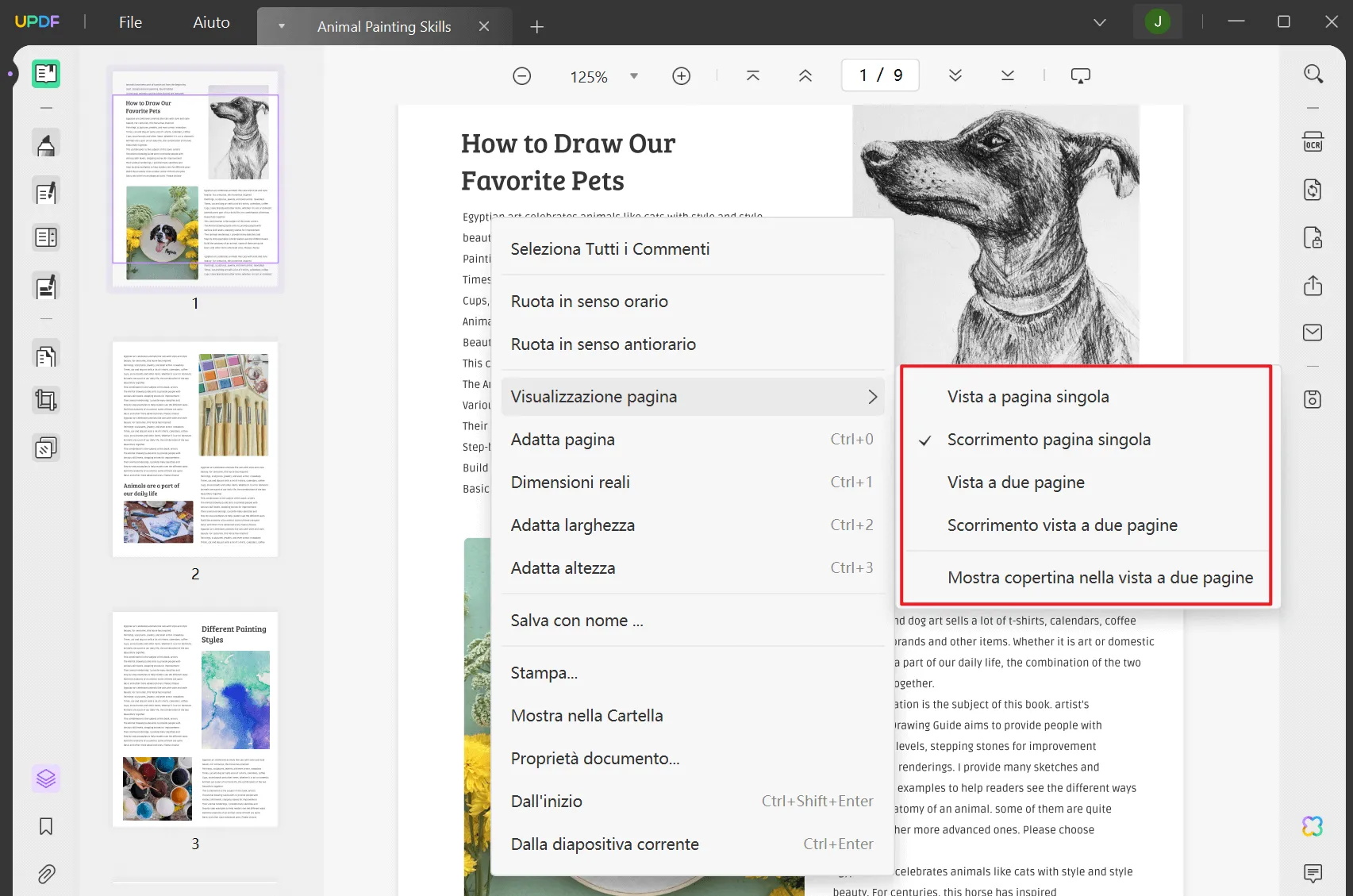Choose Dalla diapositiva corrente entry
1353x896 pixels.
pyautogui.click(x=693, y=844)
